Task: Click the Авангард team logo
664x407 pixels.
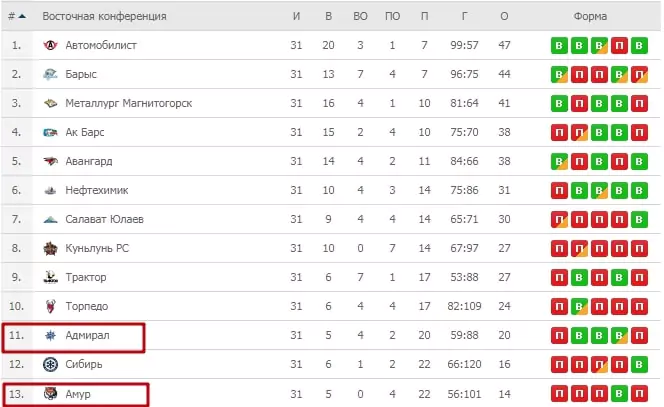Action: [50, 161]
